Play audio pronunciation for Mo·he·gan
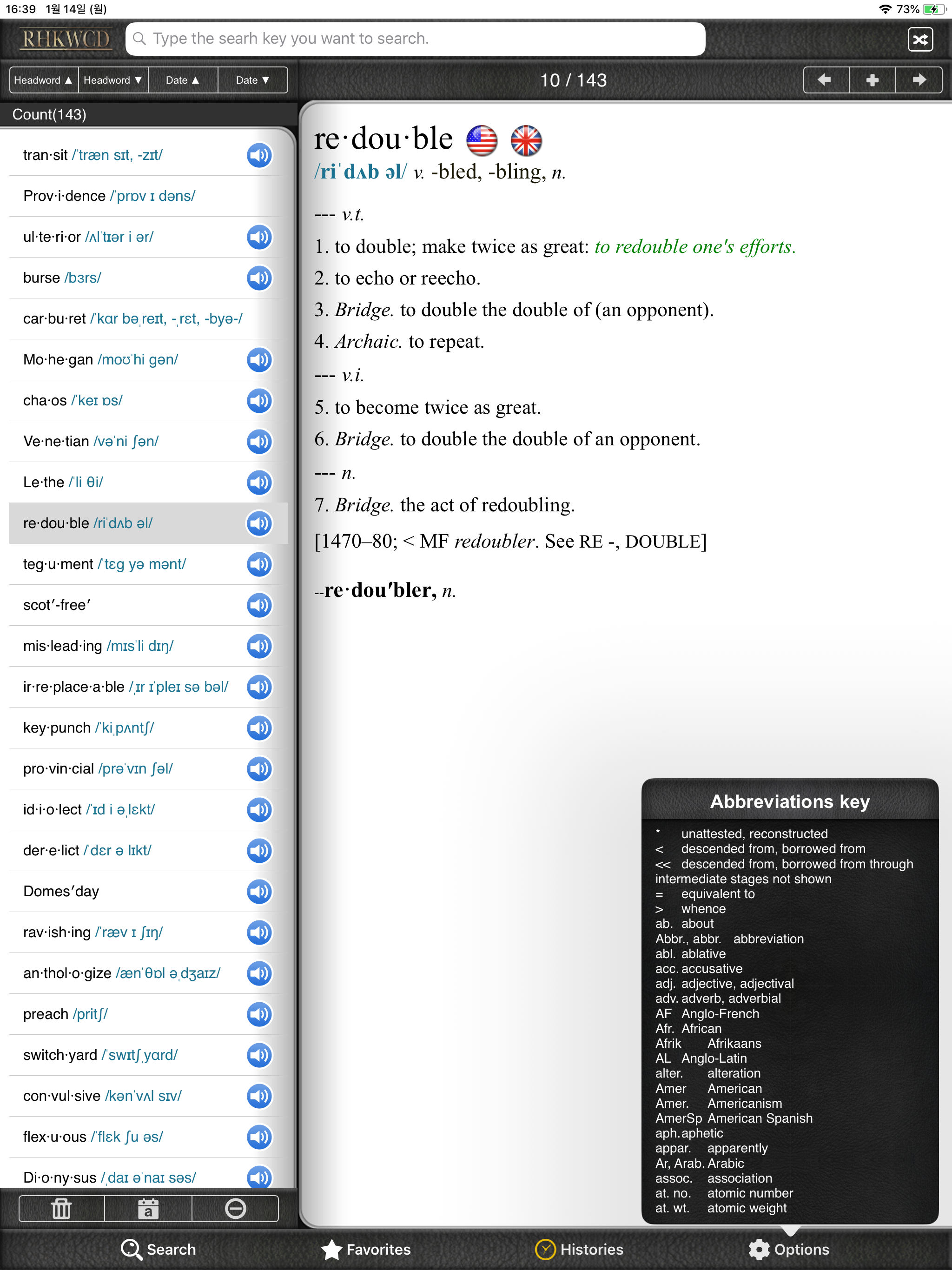 pos(259,359)
